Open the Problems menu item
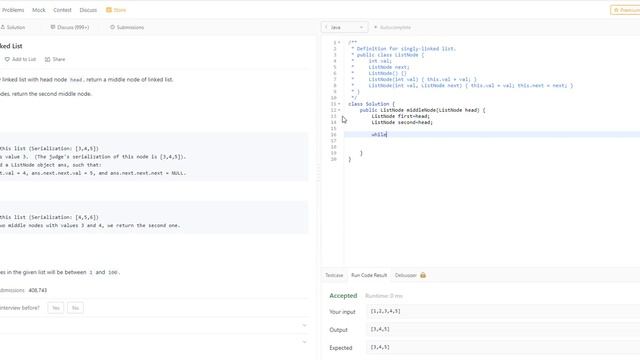The width and height of the screenshot is (640, 360). (x=13, y=10)
